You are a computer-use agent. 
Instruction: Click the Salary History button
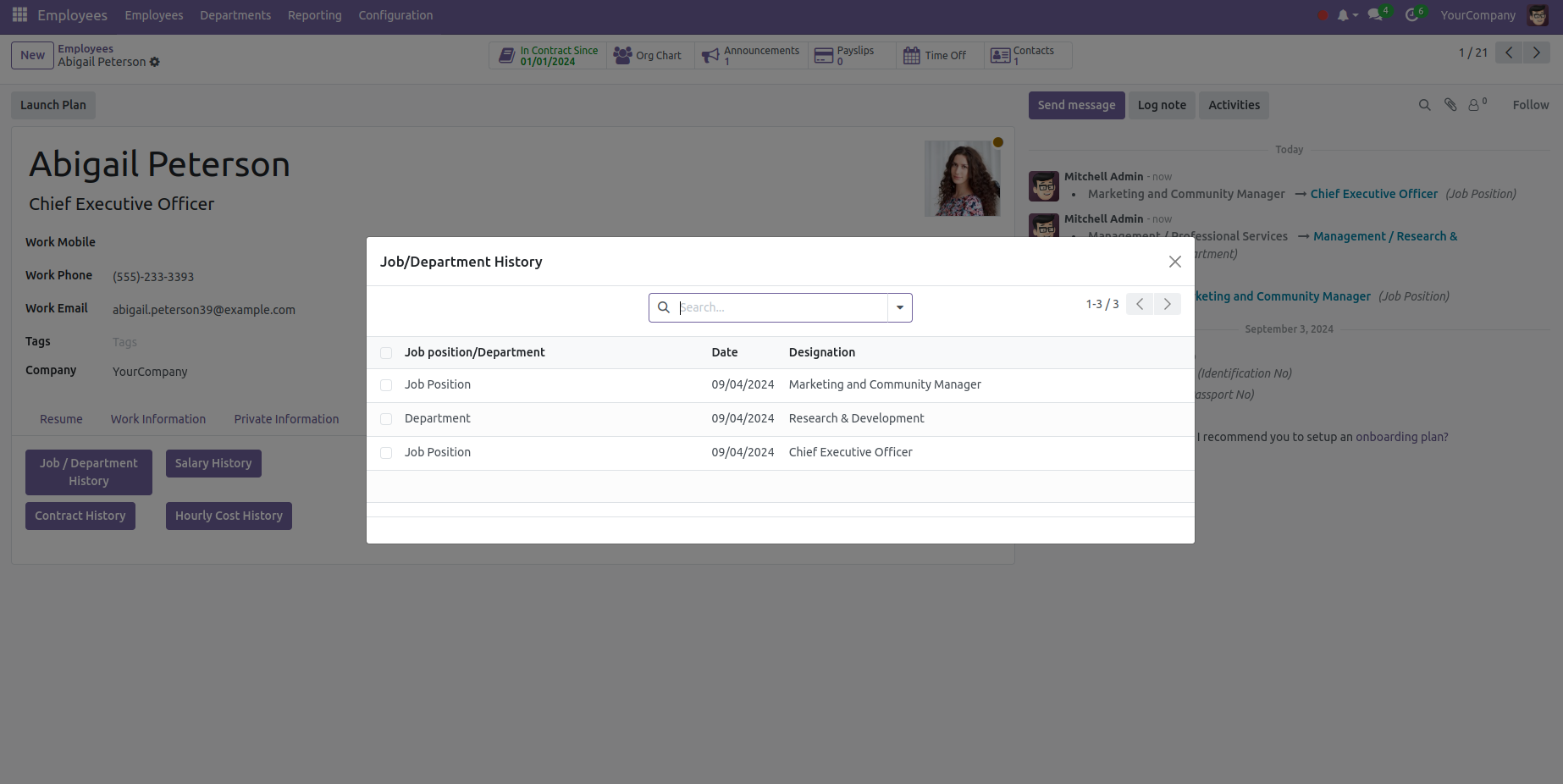point(213,463)
